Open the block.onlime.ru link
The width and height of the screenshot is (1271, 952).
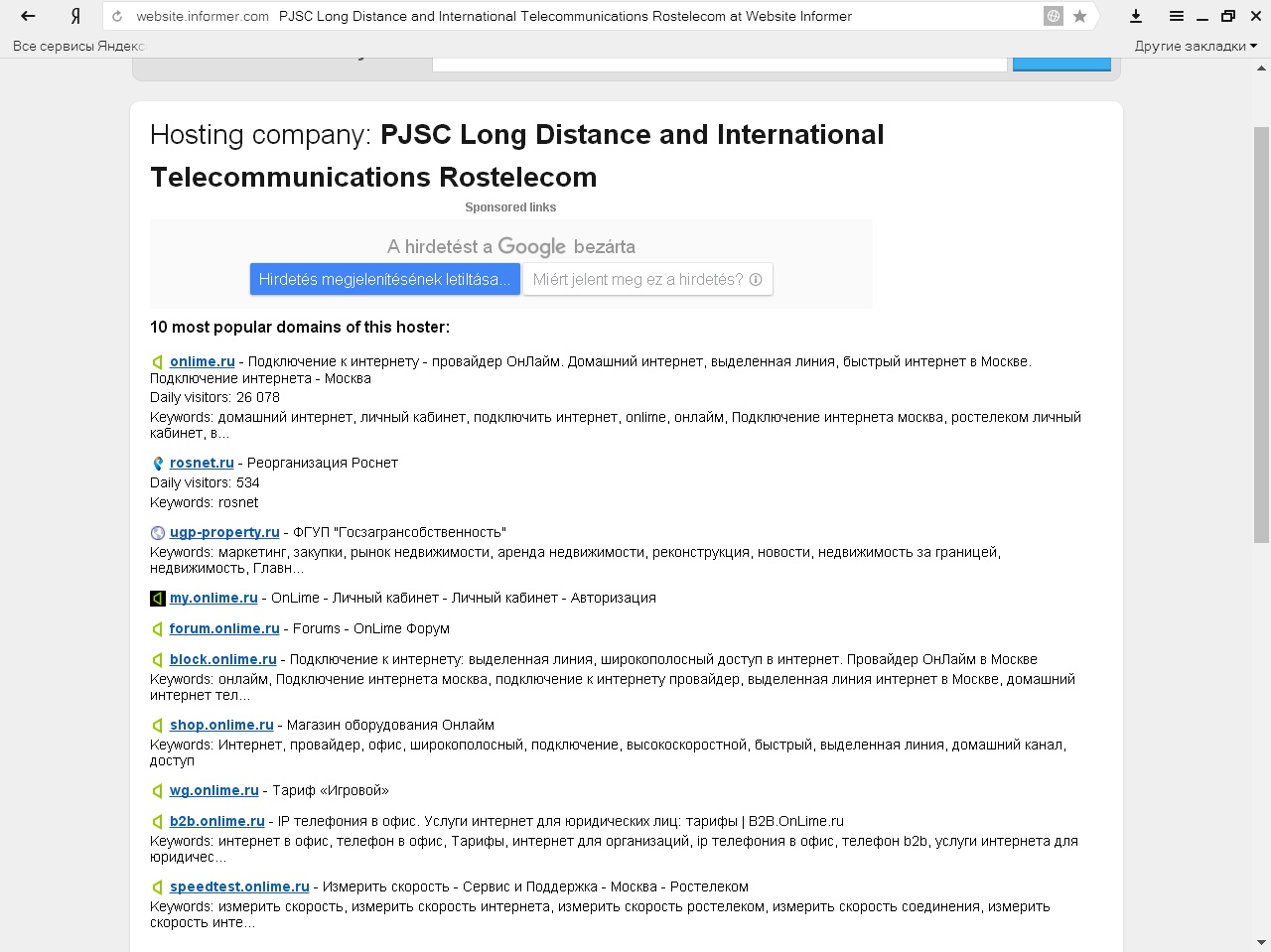[x=223, y=659]
